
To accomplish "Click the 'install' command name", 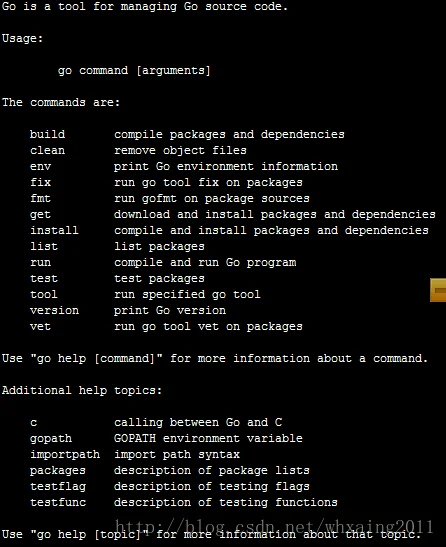I will pyautogui.click(x=54, y=230).
